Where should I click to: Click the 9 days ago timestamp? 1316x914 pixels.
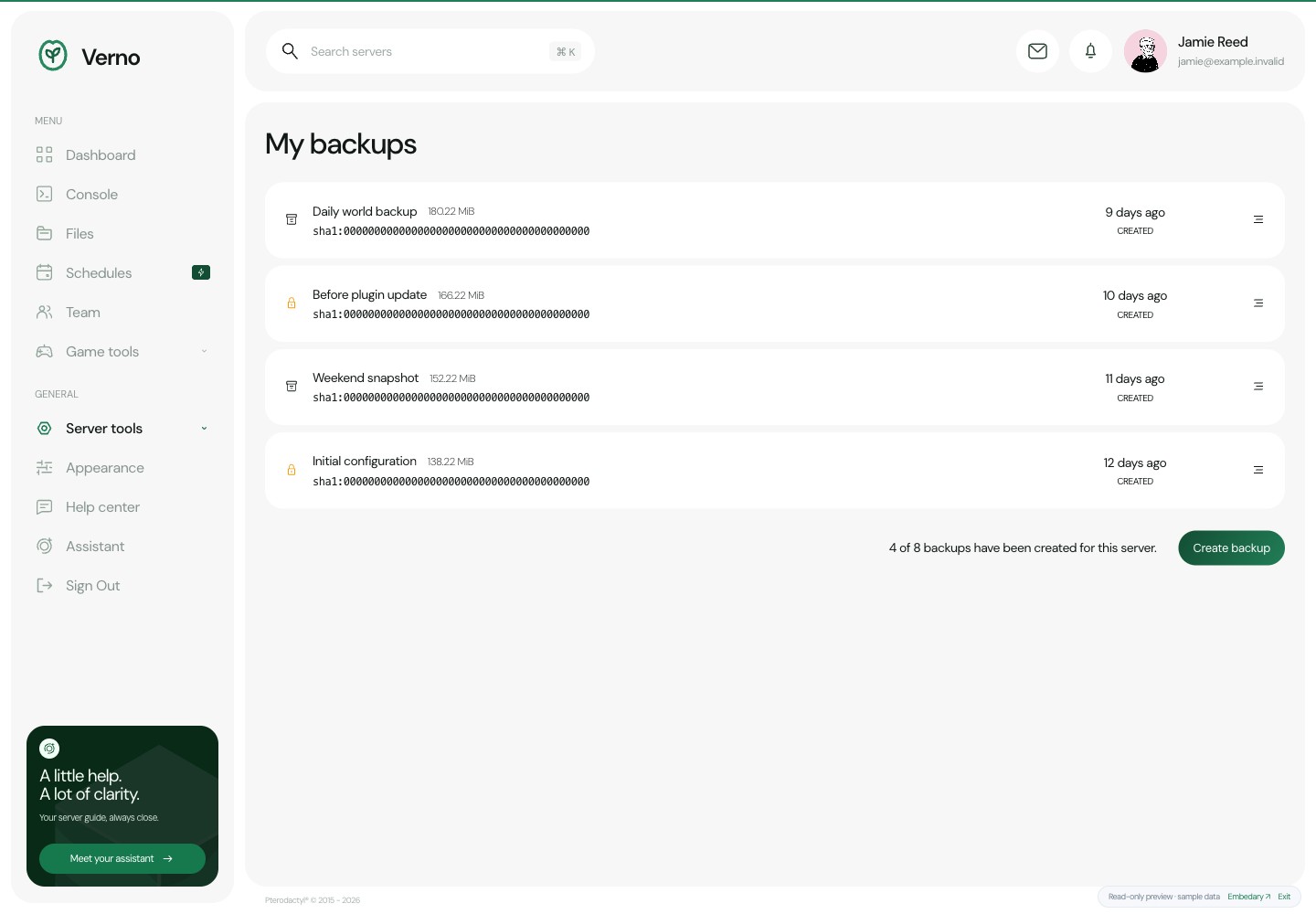tap(1135, 212)
